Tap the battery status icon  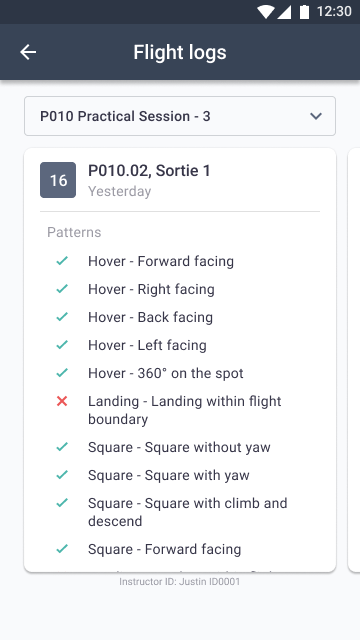click(304, 12)
